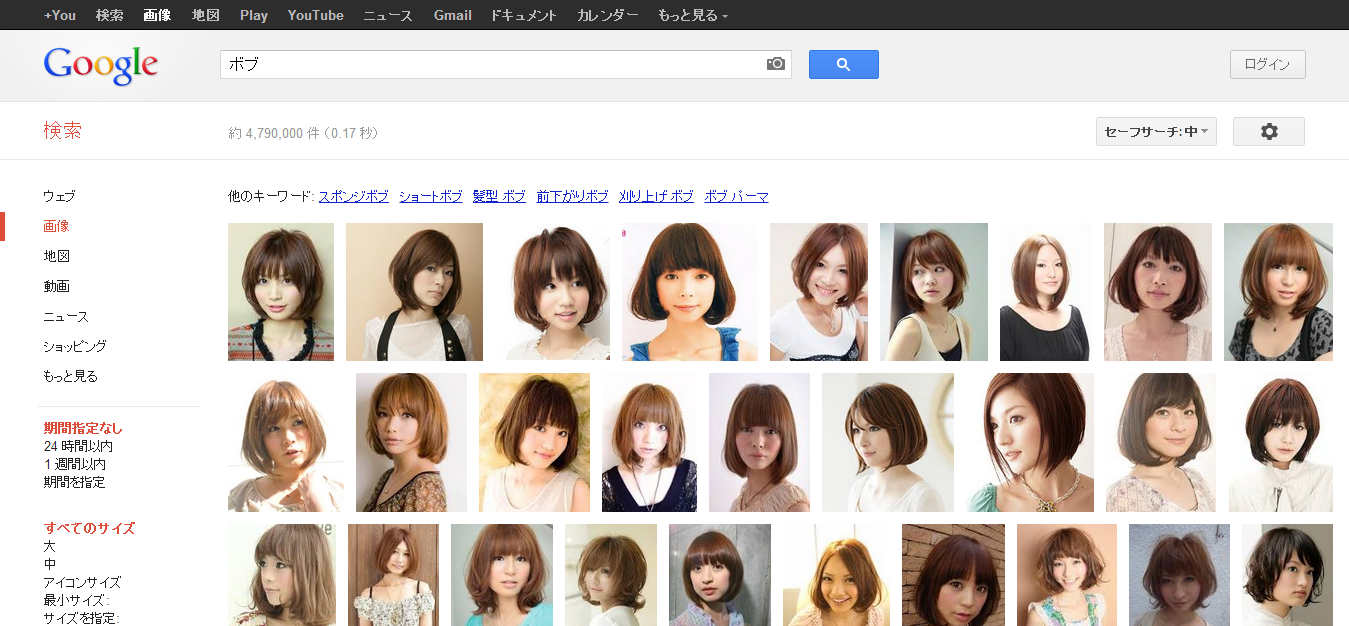Expand the セーフサーチ dropdown
This screenshot has height=626, width=1349.
tap(1156, 132)
